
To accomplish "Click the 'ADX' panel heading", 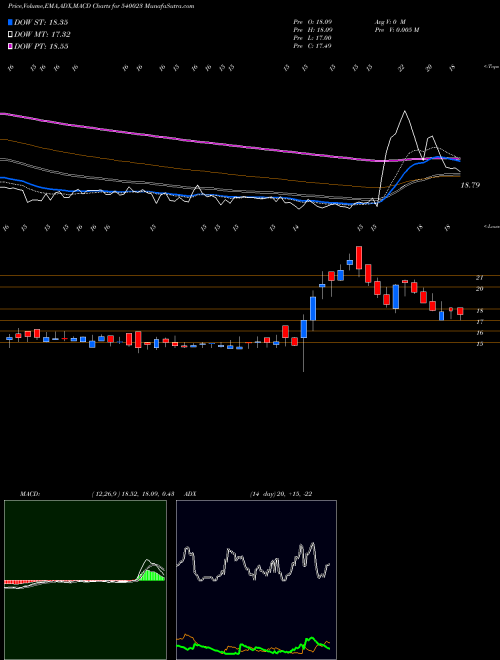I will (191, 494).
